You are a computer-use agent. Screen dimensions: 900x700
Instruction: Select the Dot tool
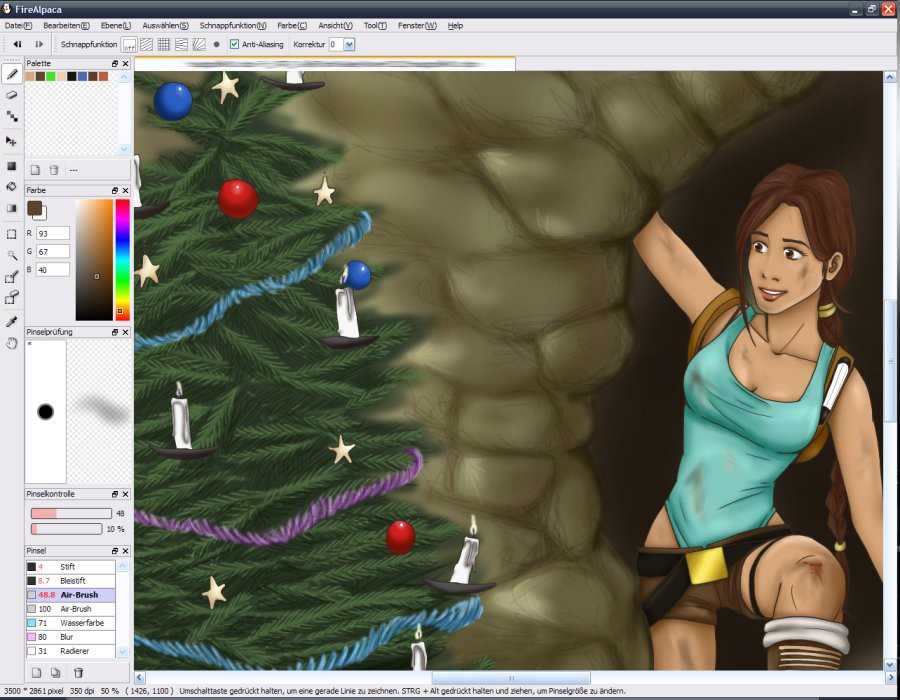click(x=11, y=116)
